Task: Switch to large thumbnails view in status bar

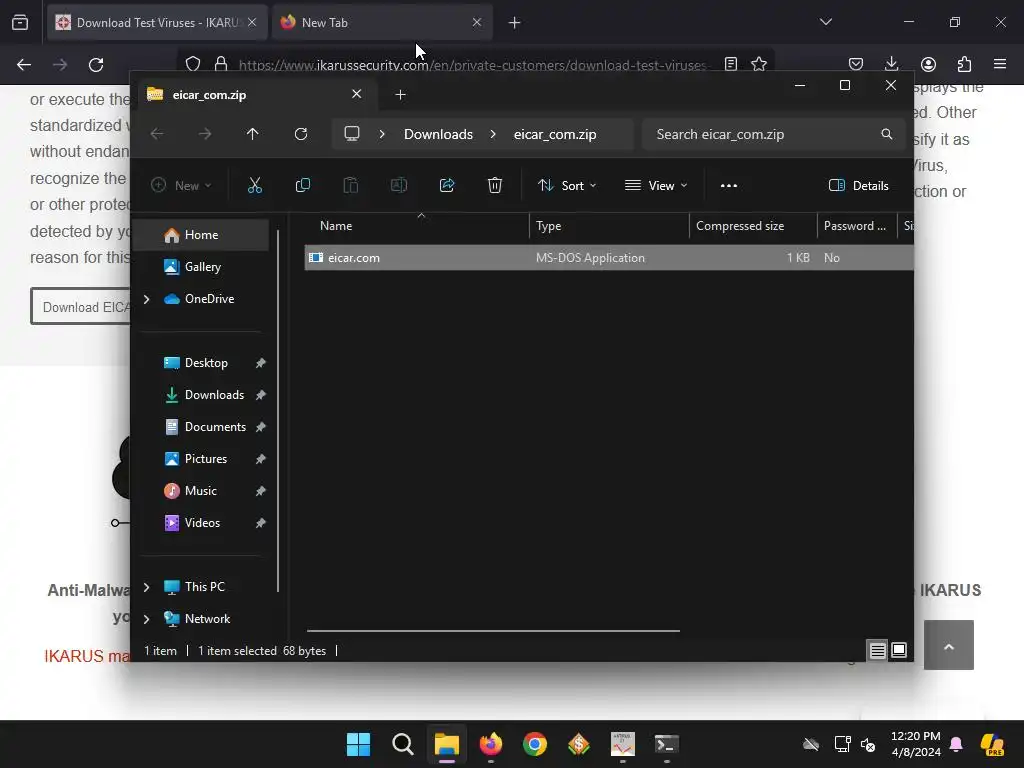Action: pos(899,650)
